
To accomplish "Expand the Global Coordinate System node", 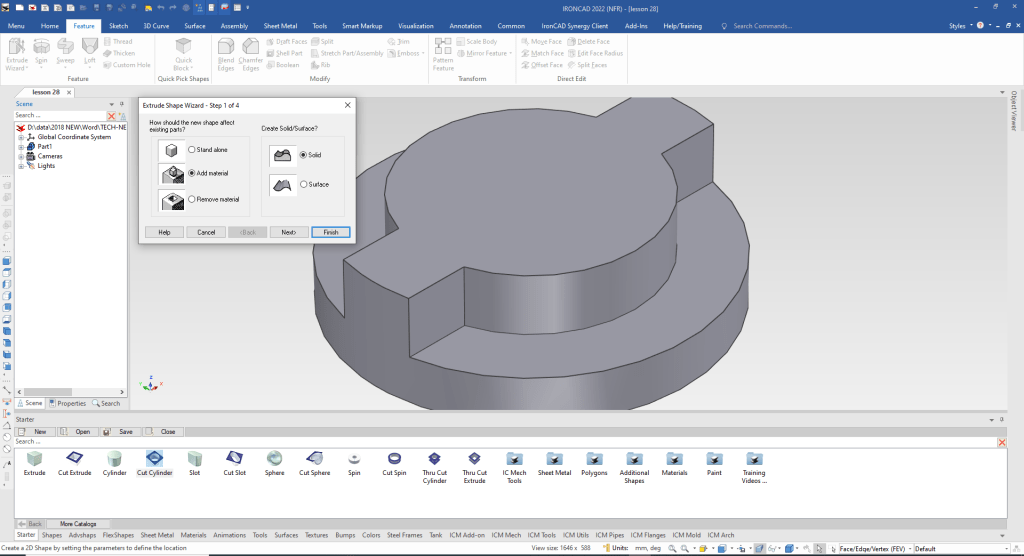I will click(x=20, y=137).
